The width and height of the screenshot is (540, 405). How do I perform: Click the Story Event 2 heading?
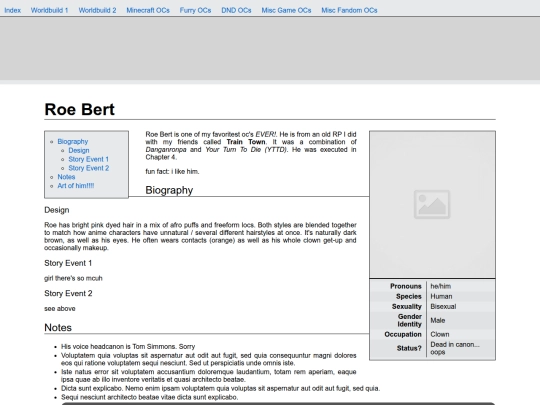click(68, 293)
